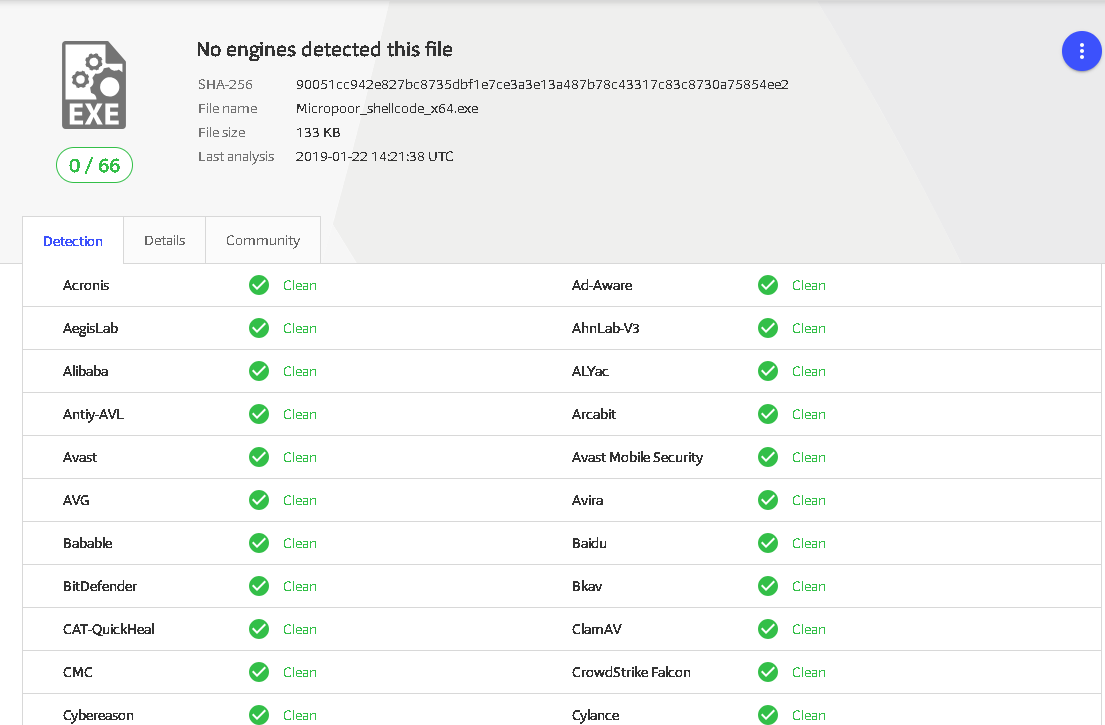Click the EXE file type icon
The width and height of the screenshot is (1105, 725).
pyautogui.click(x=94, y=85)
